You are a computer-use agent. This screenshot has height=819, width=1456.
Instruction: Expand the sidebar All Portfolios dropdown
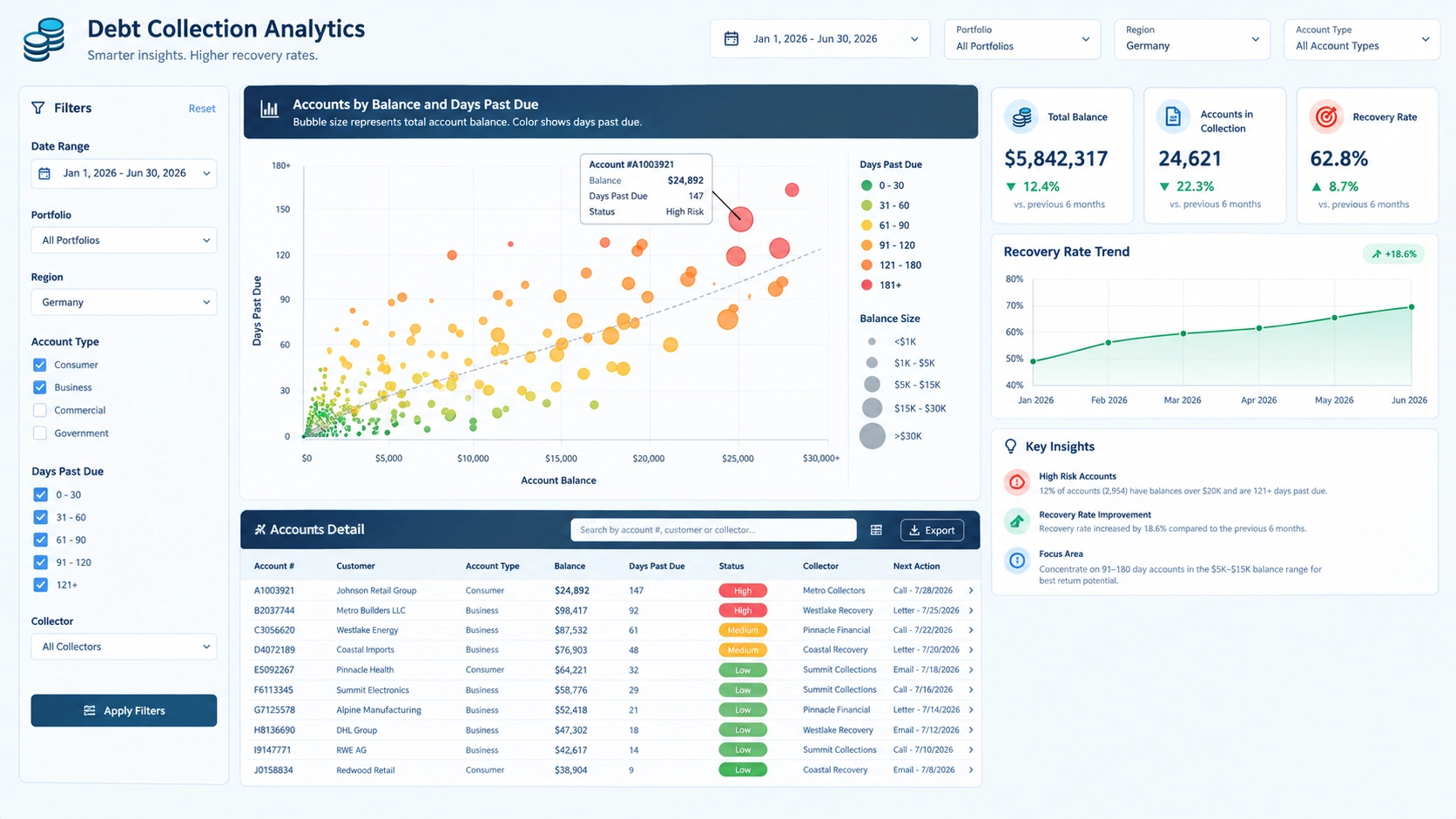[x=124, y=240]
